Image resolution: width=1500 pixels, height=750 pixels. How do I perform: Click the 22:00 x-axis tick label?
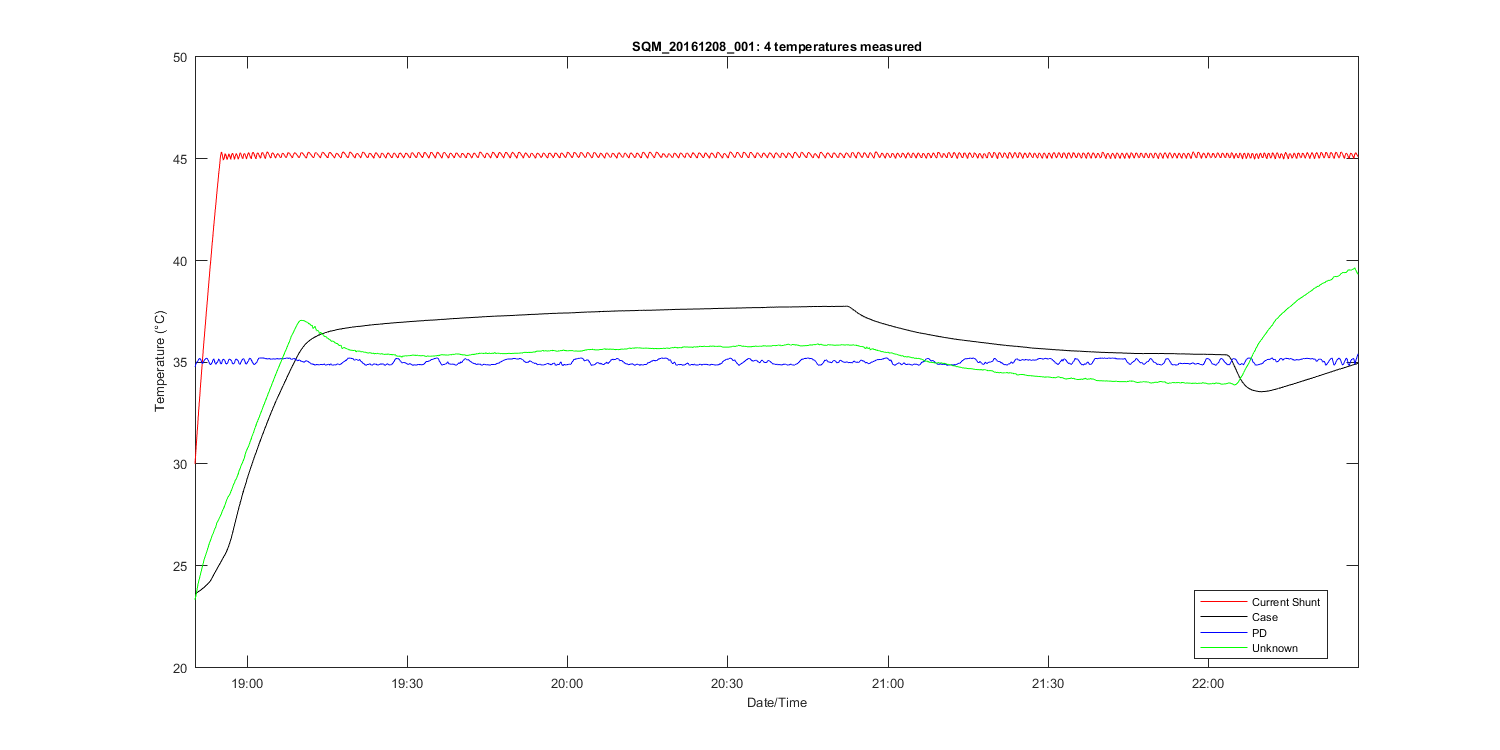pos(1208,683)
